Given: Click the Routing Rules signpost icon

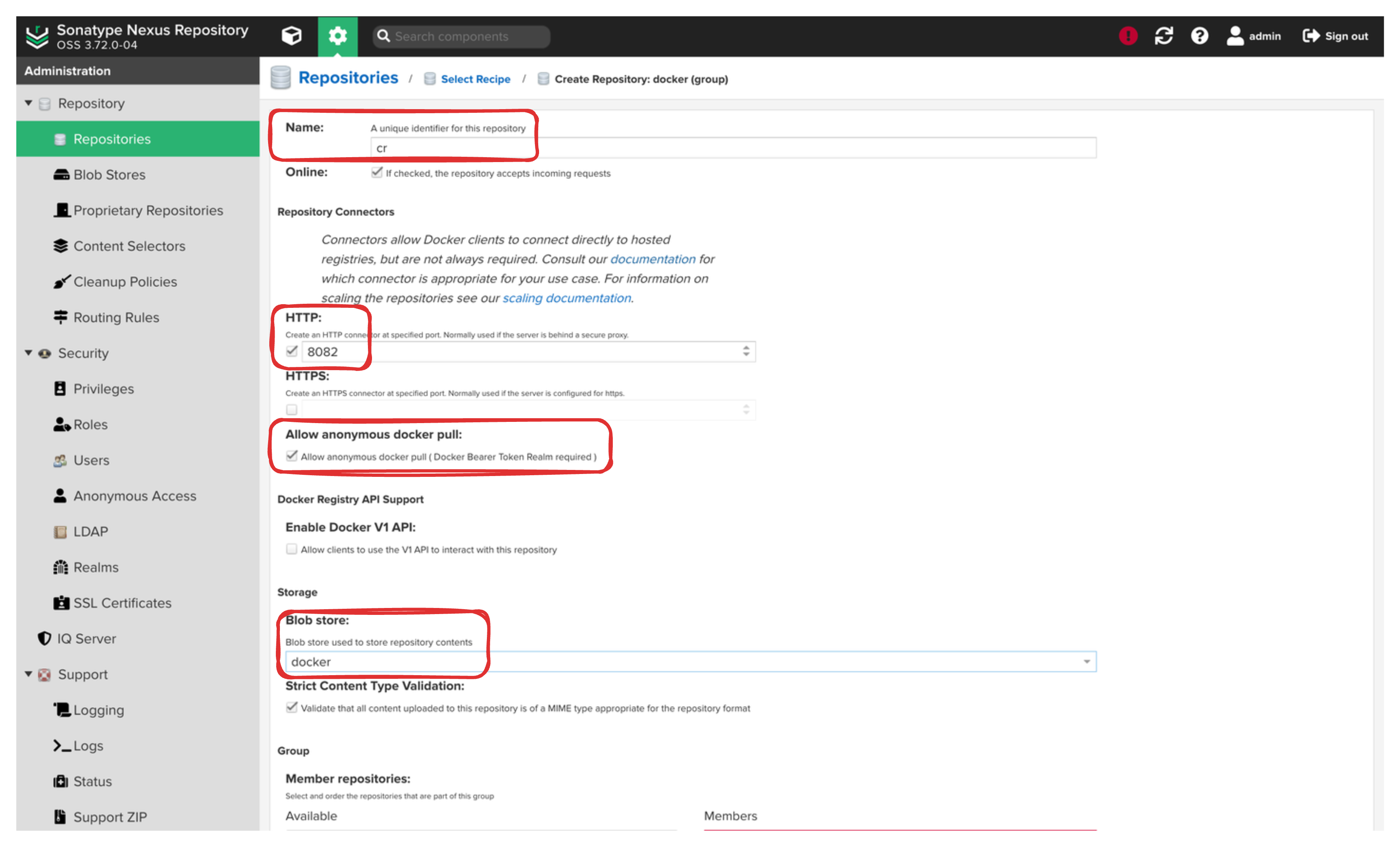Looking at the screenshot, I should point(60,317).
